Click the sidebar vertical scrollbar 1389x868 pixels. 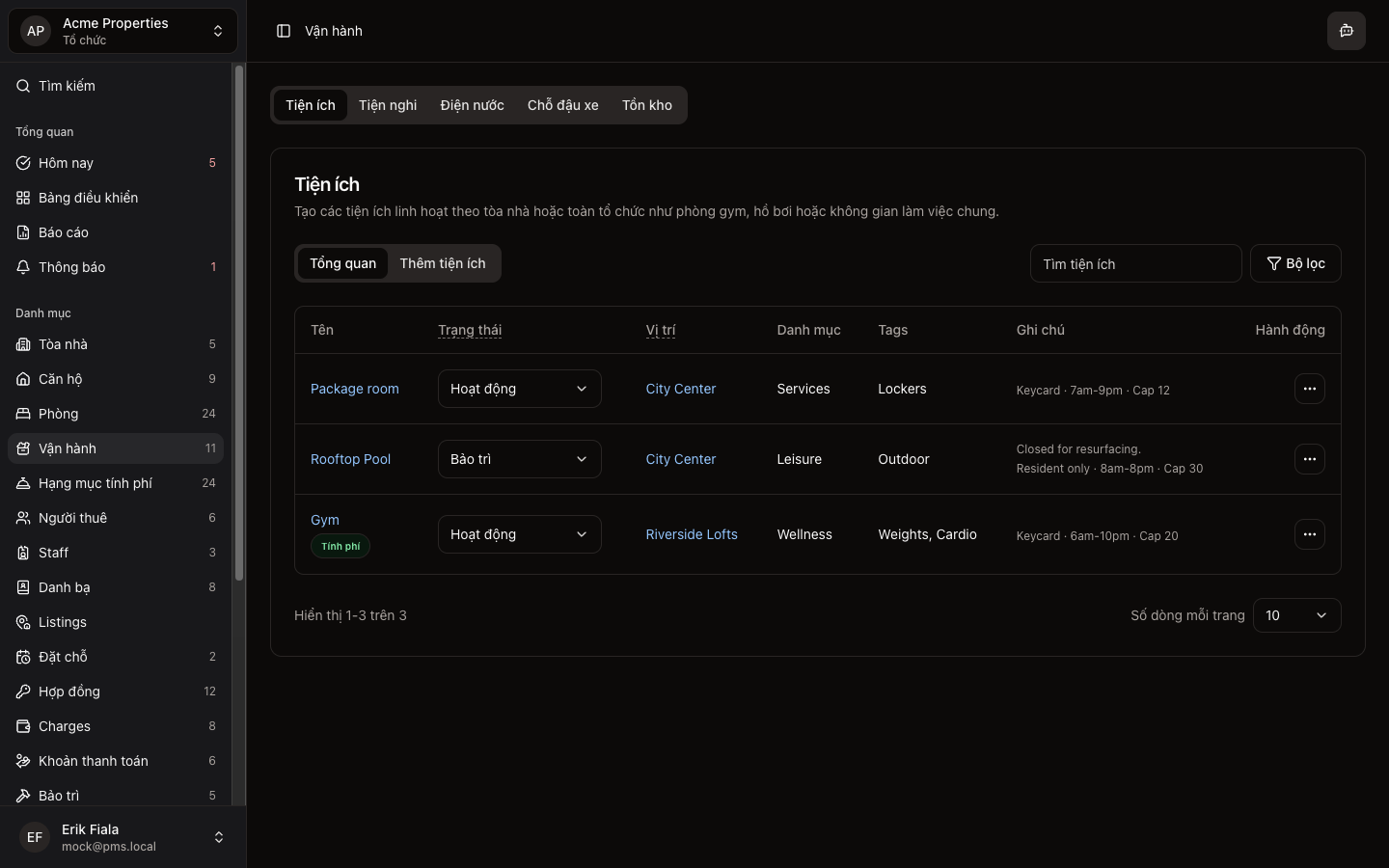[x=239, y=323]
